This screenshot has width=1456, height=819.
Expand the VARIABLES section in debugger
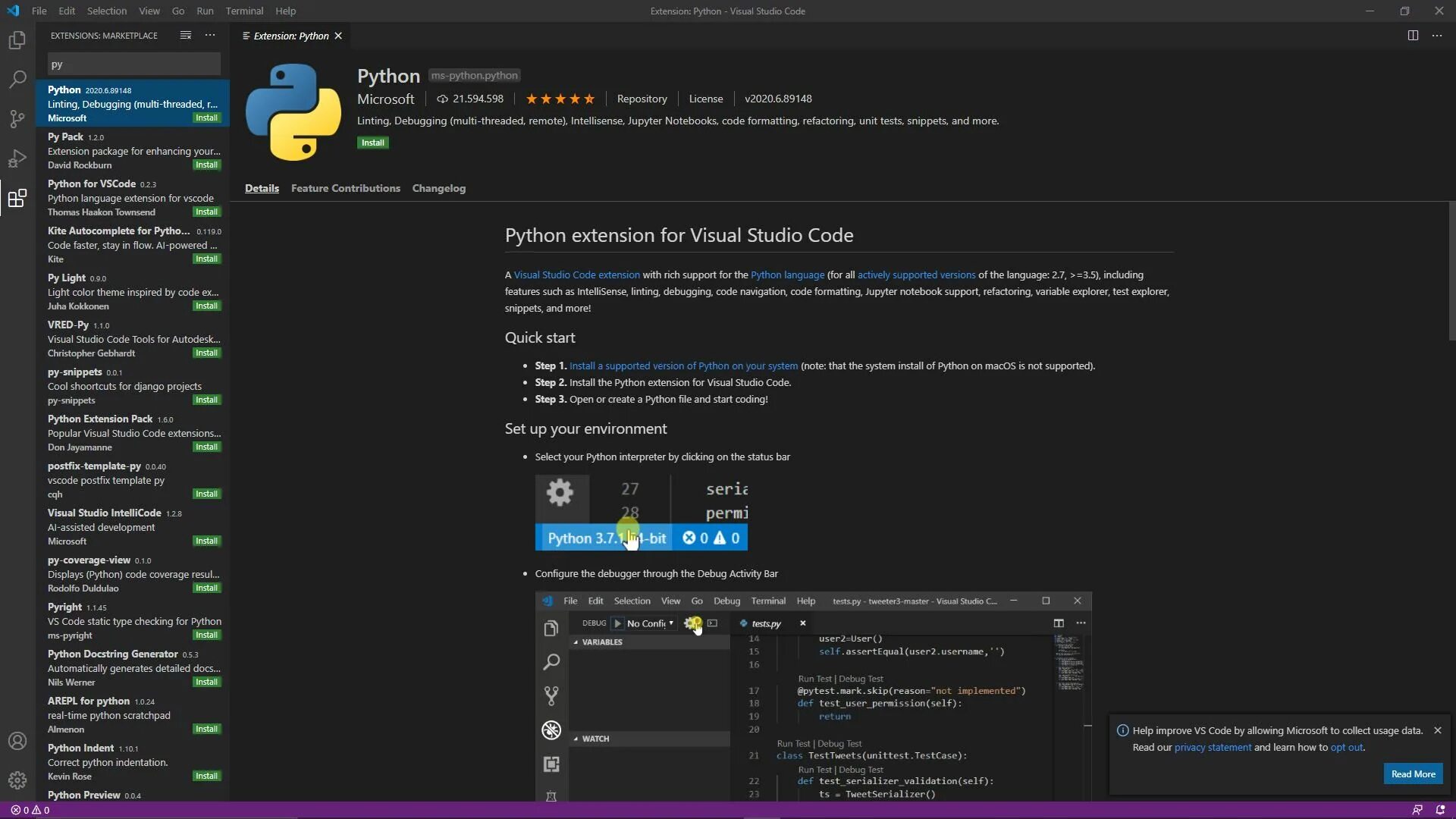click(x=603, y=641)
